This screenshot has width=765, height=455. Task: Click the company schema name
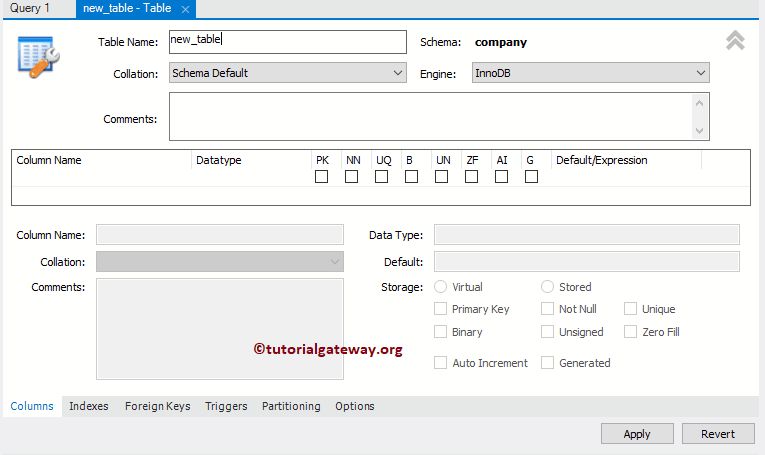501,42
